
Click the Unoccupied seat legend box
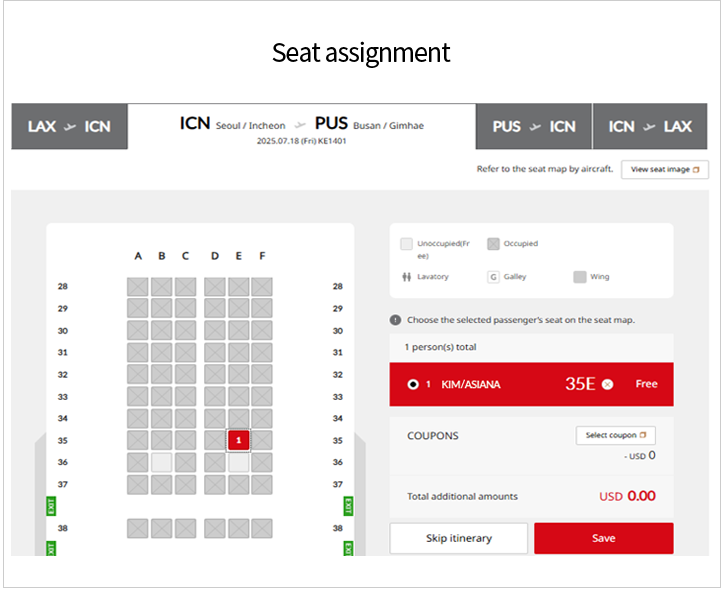click(x=406, y=244)
